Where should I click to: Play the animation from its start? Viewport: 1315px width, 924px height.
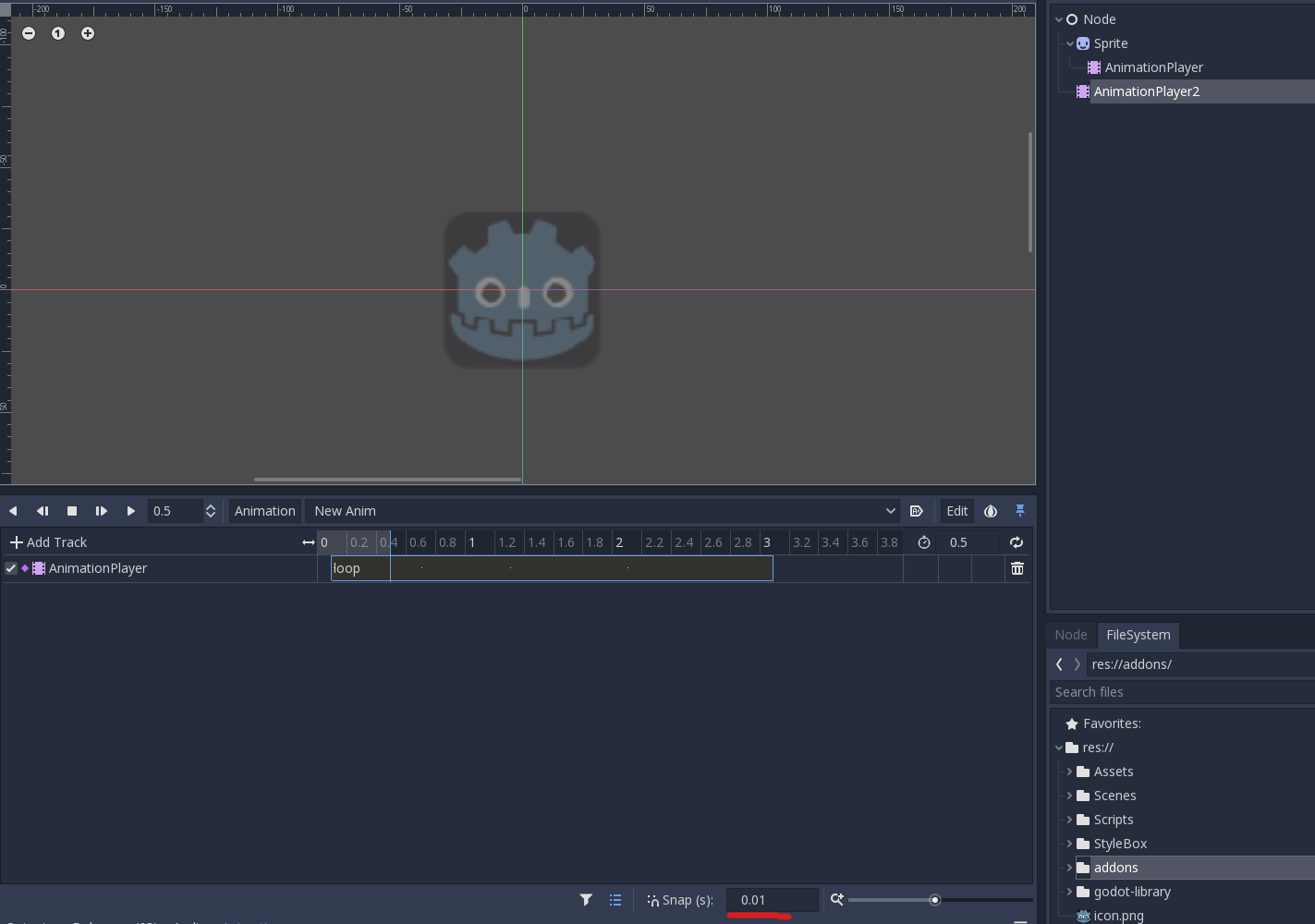point(102,510)
